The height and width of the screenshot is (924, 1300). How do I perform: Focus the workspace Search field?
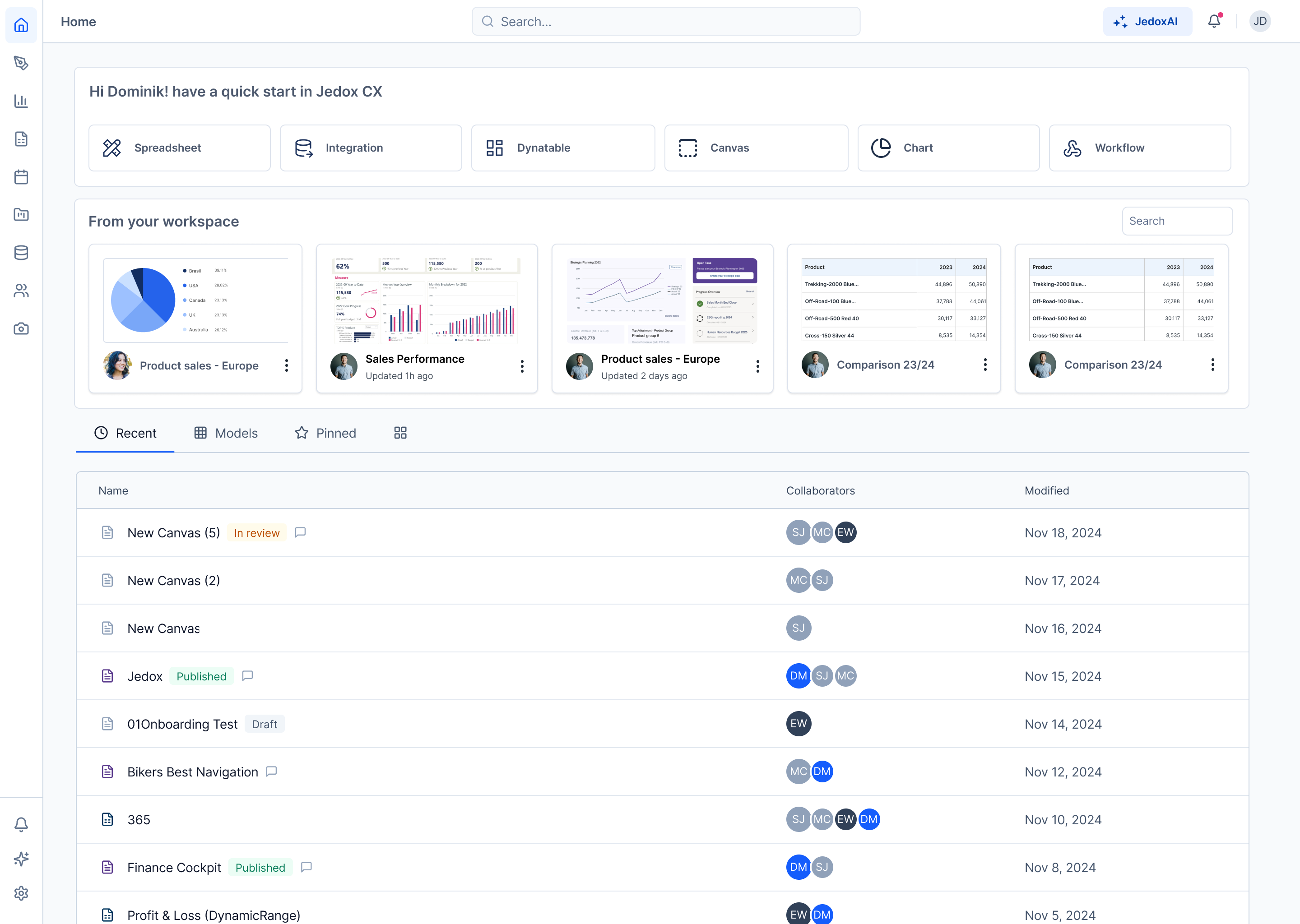[1177, 221]
